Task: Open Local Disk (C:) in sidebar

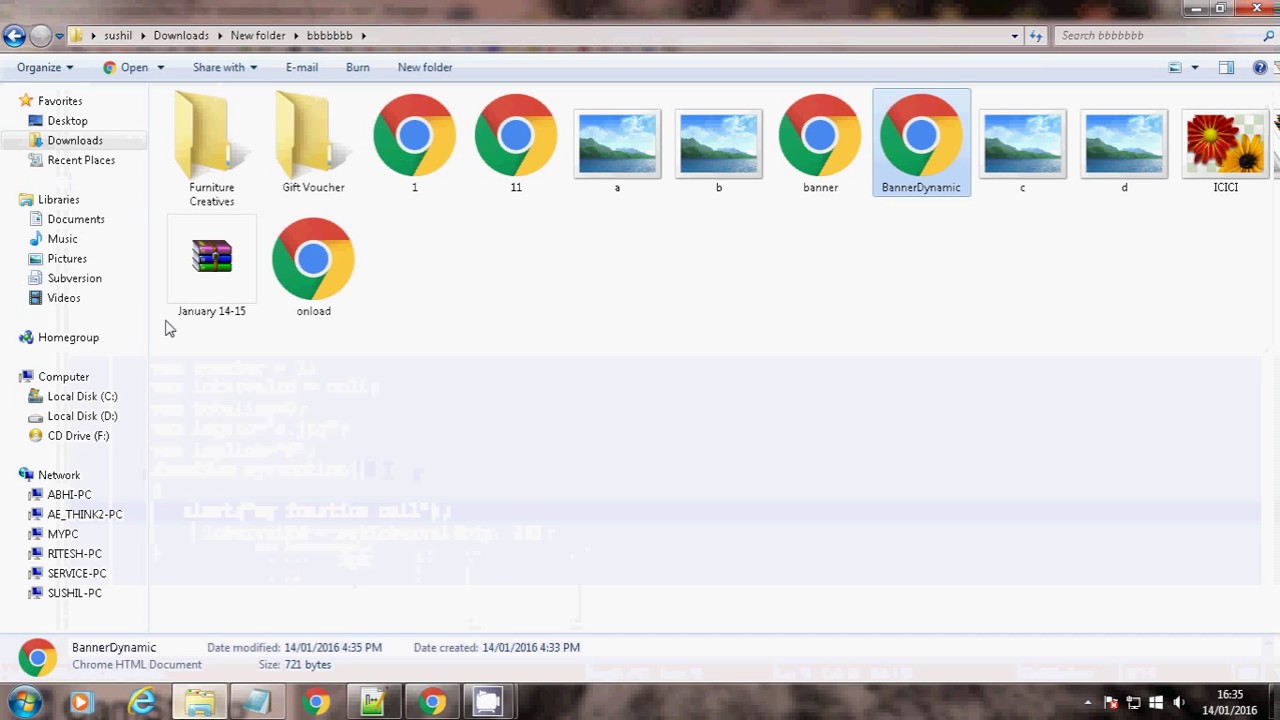Action: [82, 396]
